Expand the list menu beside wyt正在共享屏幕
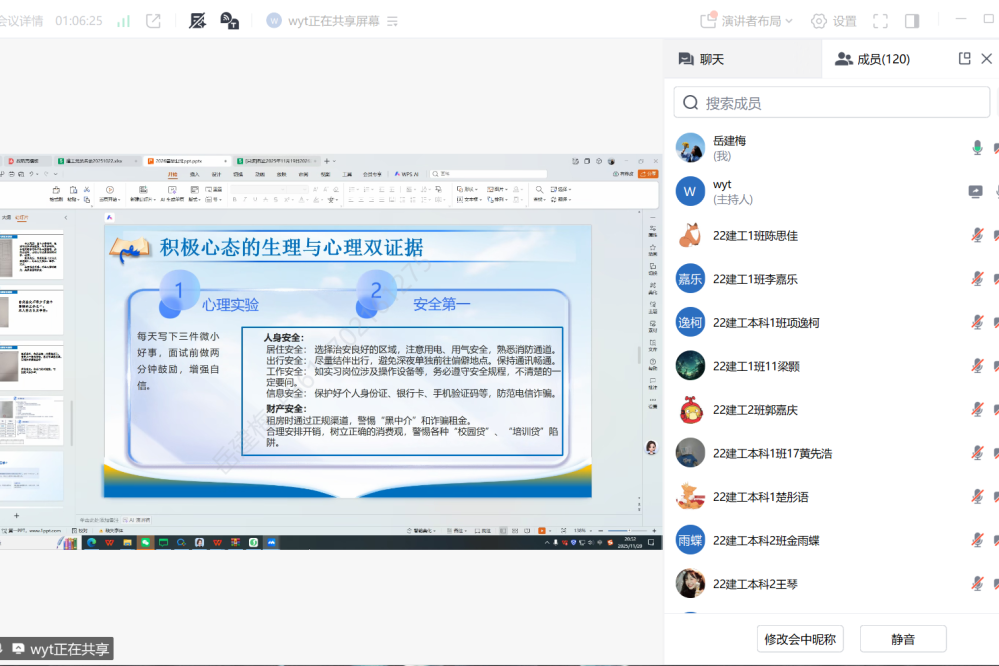999x666 pixels. click(x=392, y=21)
